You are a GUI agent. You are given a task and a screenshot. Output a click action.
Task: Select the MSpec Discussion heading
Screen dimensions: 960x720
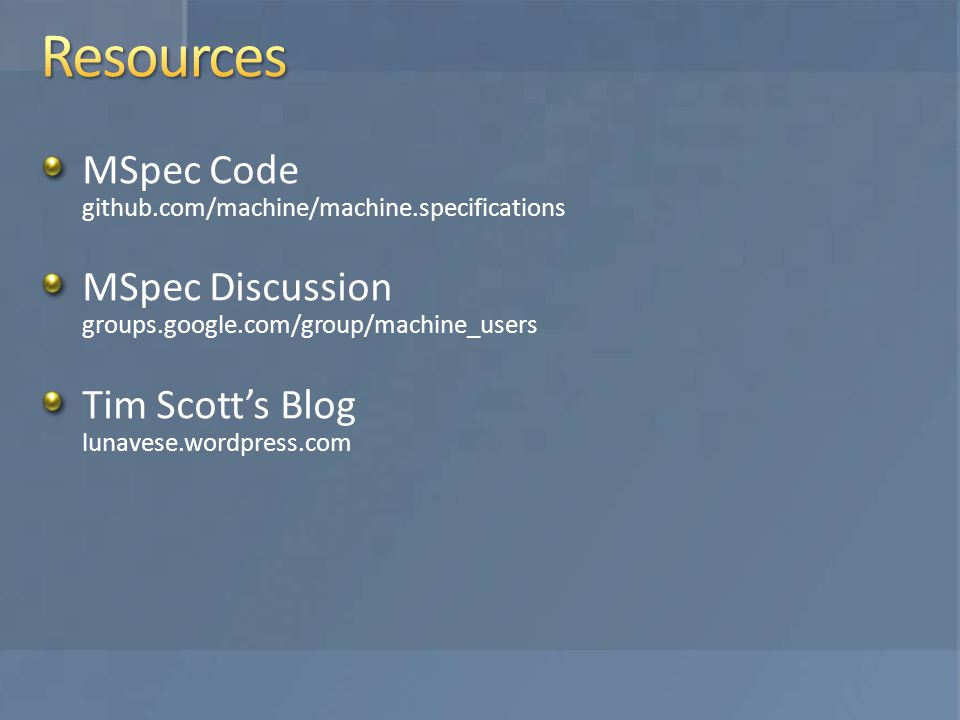point(237,288)
